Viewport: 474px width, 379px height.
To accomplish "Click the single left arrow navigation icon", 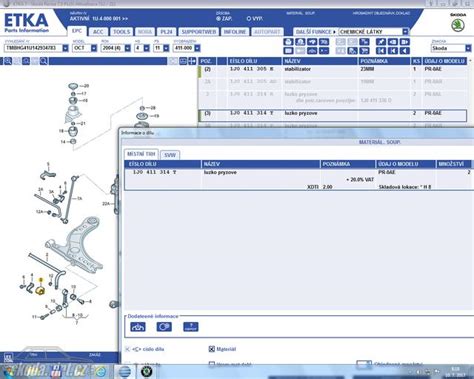I will pyautogui.click(x=404, y=51).
